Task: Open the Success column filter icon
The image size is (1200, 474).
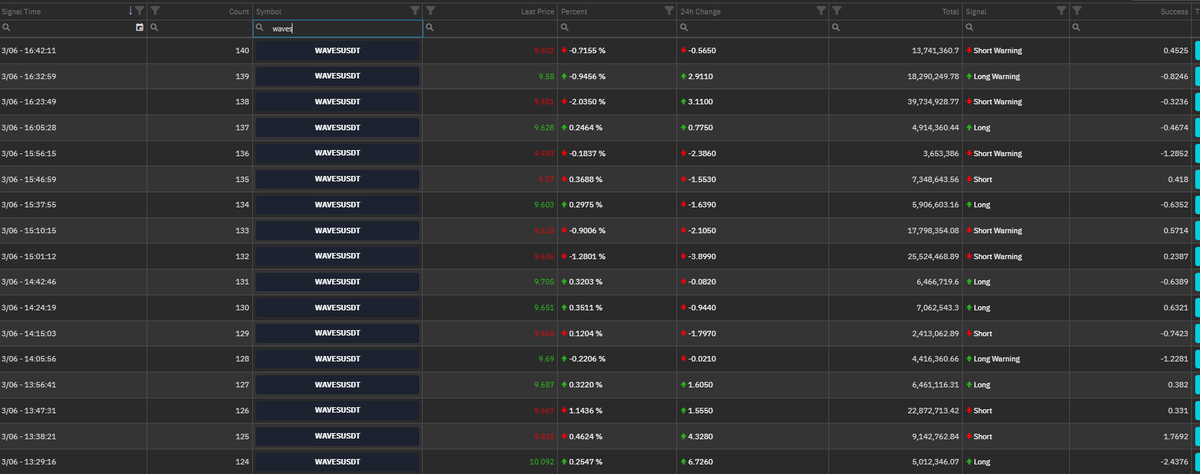Action: click(1077, 11)
